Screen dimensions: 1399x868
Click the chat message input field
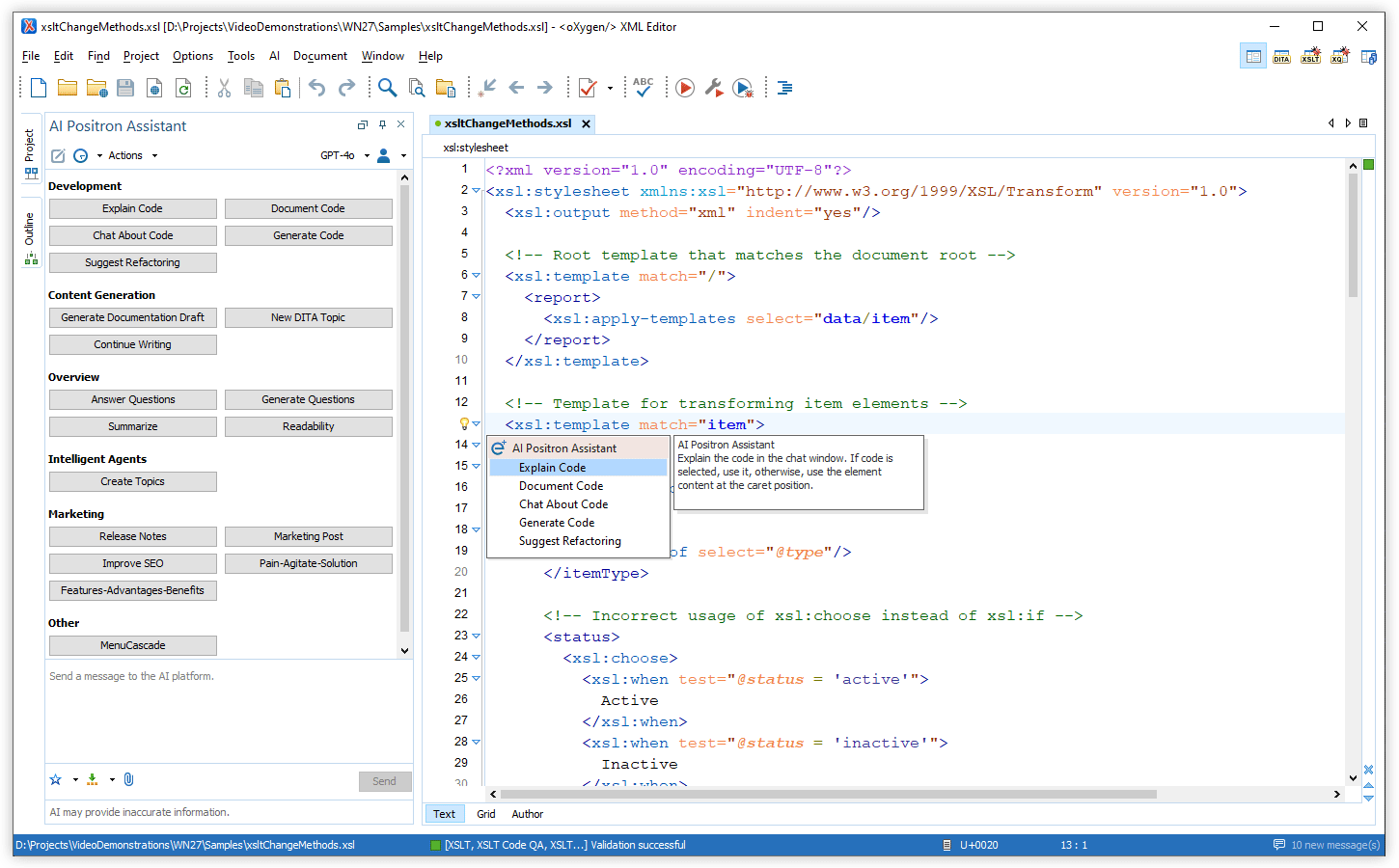coord(229,714)
